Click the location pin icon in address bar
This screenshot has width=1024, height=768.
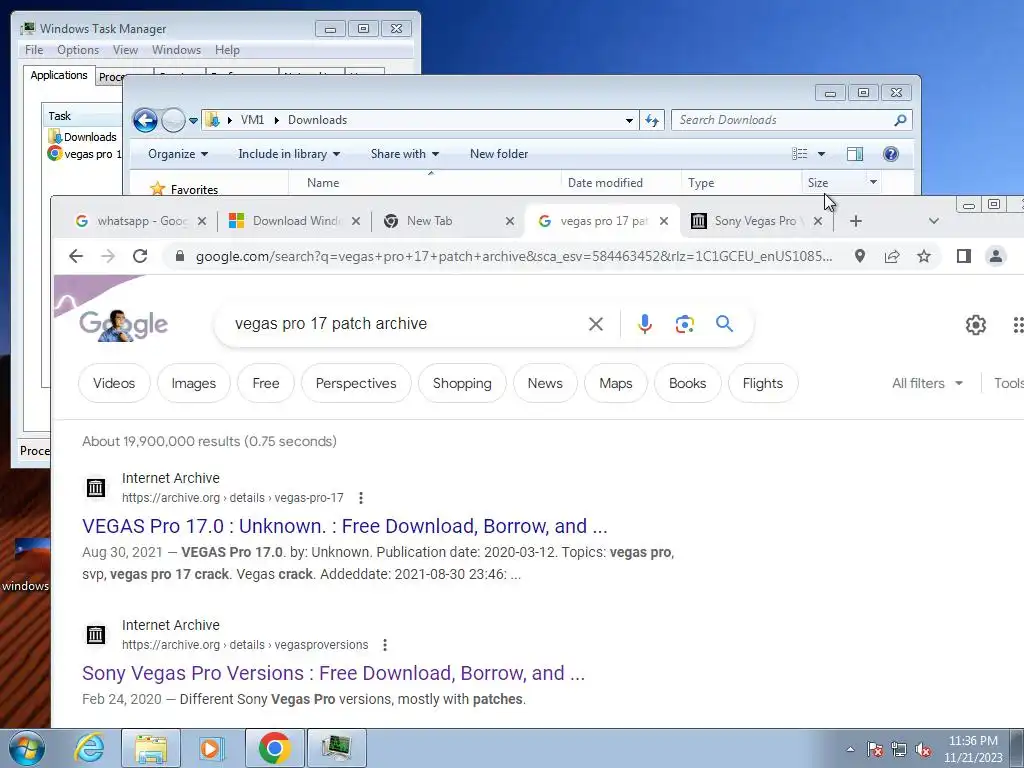coord(860,256)
